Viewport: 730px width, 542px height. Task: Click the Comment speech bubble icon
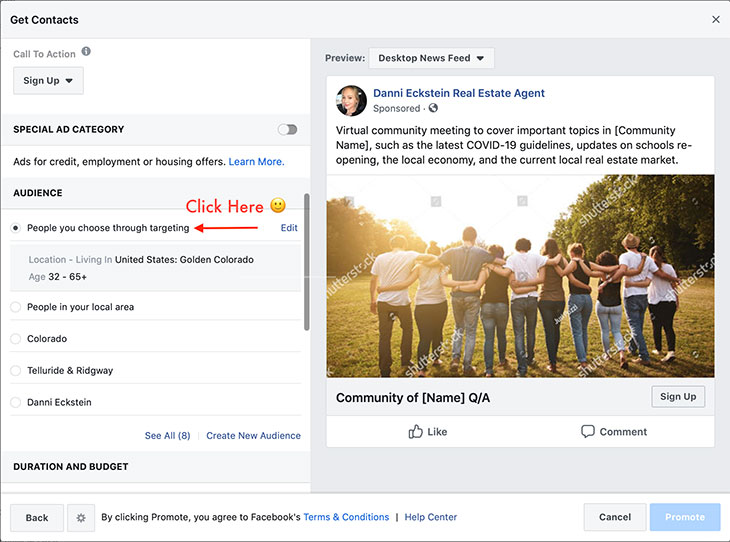pos(588,431)
